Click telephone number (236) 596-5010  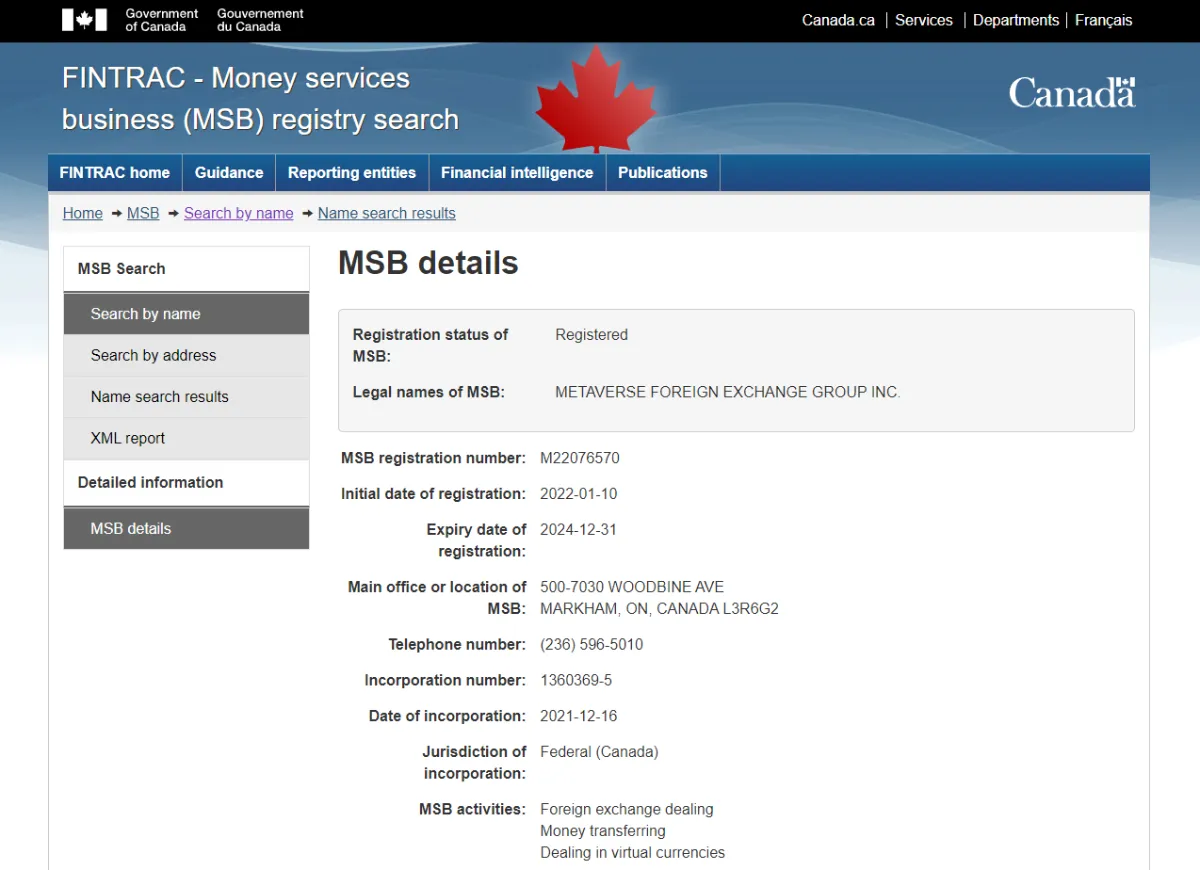click(x=592, y=645)
